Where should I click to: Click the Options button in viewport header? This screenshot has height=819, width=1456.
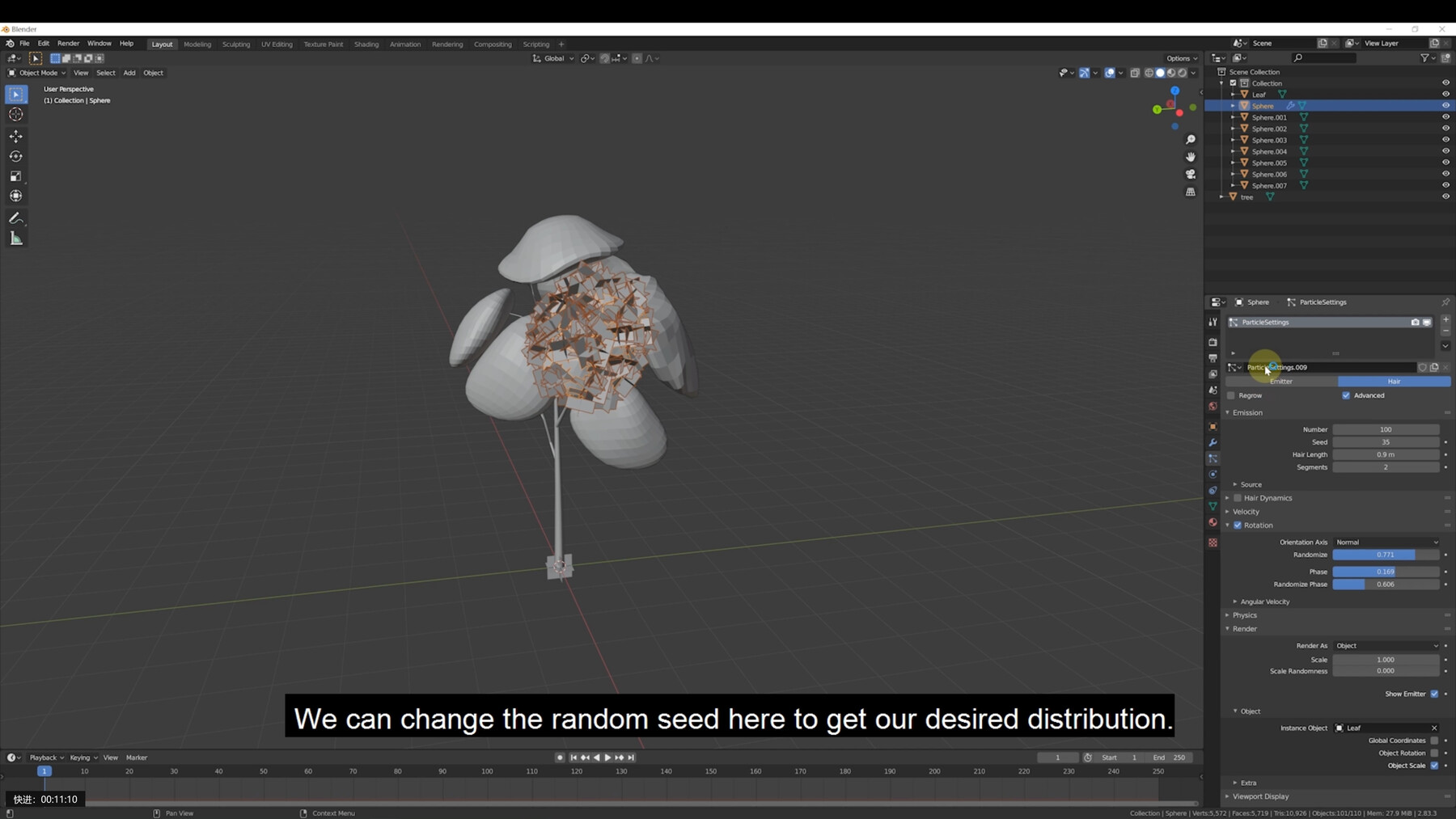[x=1181, y=58]
